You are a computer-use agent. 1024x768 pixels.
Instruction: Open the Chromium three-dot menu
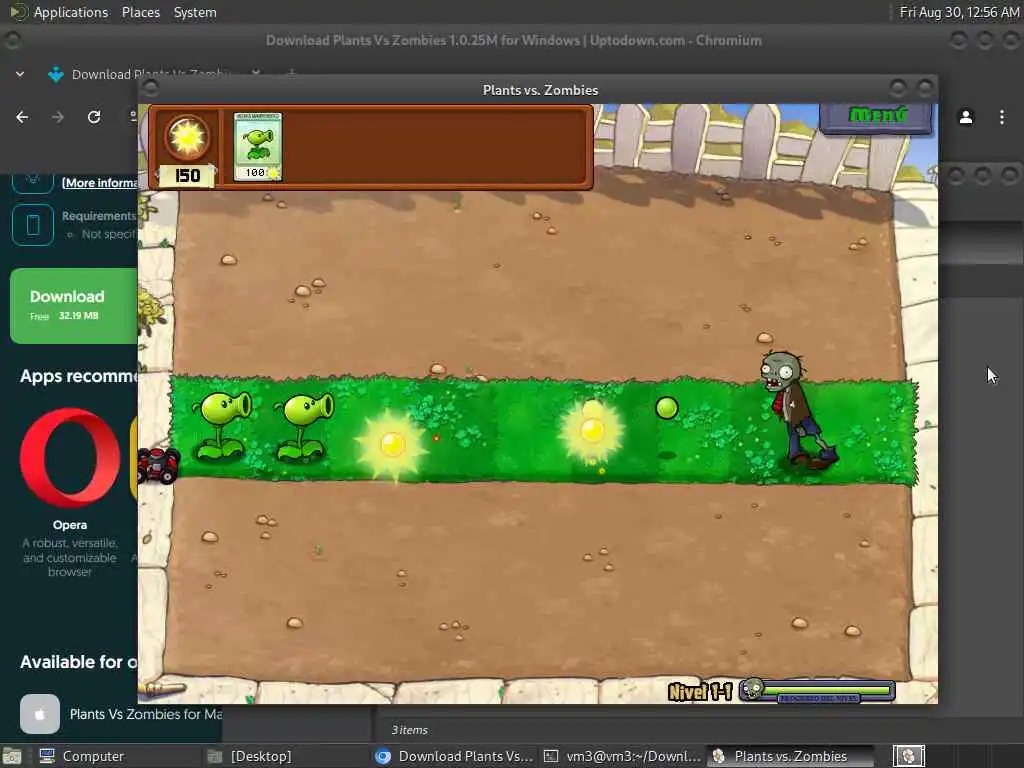(x=1002, y=117)
